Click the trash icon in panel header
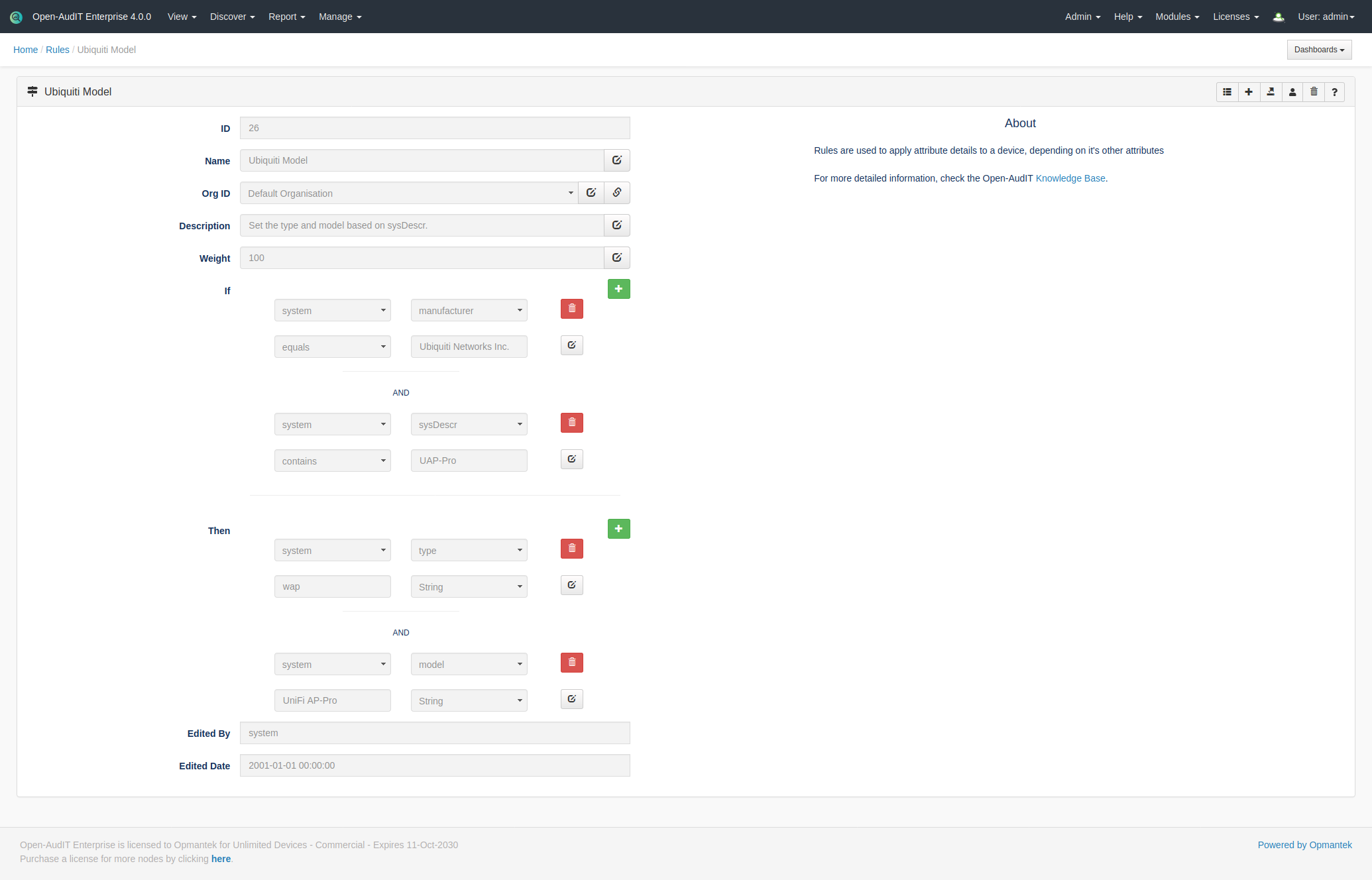This screenshot has width=1372, height=880. pyautogui.click(x=1314, y=92)
